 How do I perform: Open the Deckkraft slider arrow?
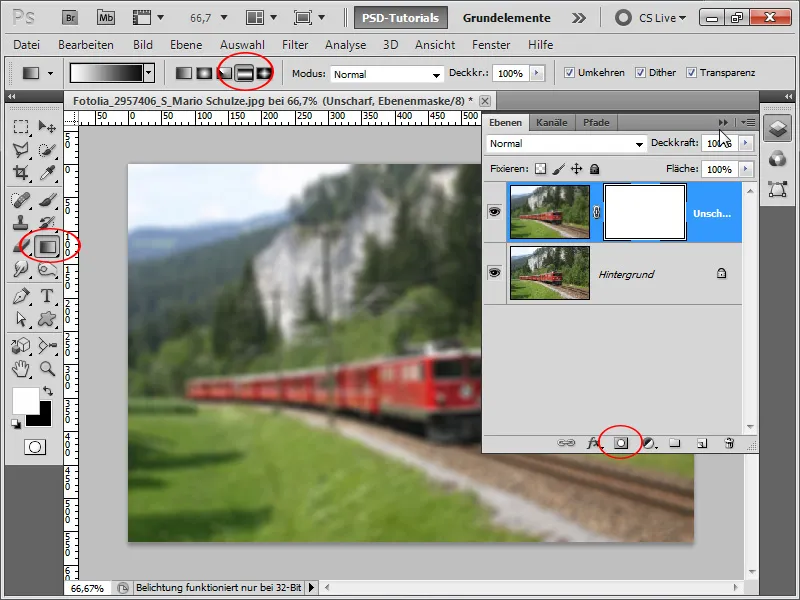[x=745, y=143]
